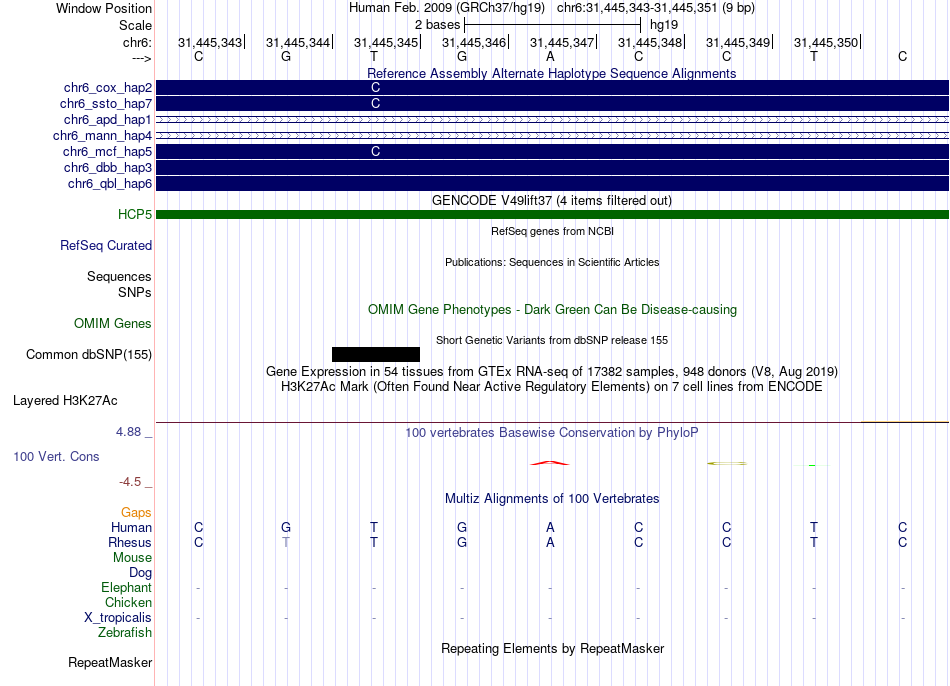This screenshot has height=686, width=950.
Task: Click the RefSeq genes from NCBI title
Action: tap(552, 231)
